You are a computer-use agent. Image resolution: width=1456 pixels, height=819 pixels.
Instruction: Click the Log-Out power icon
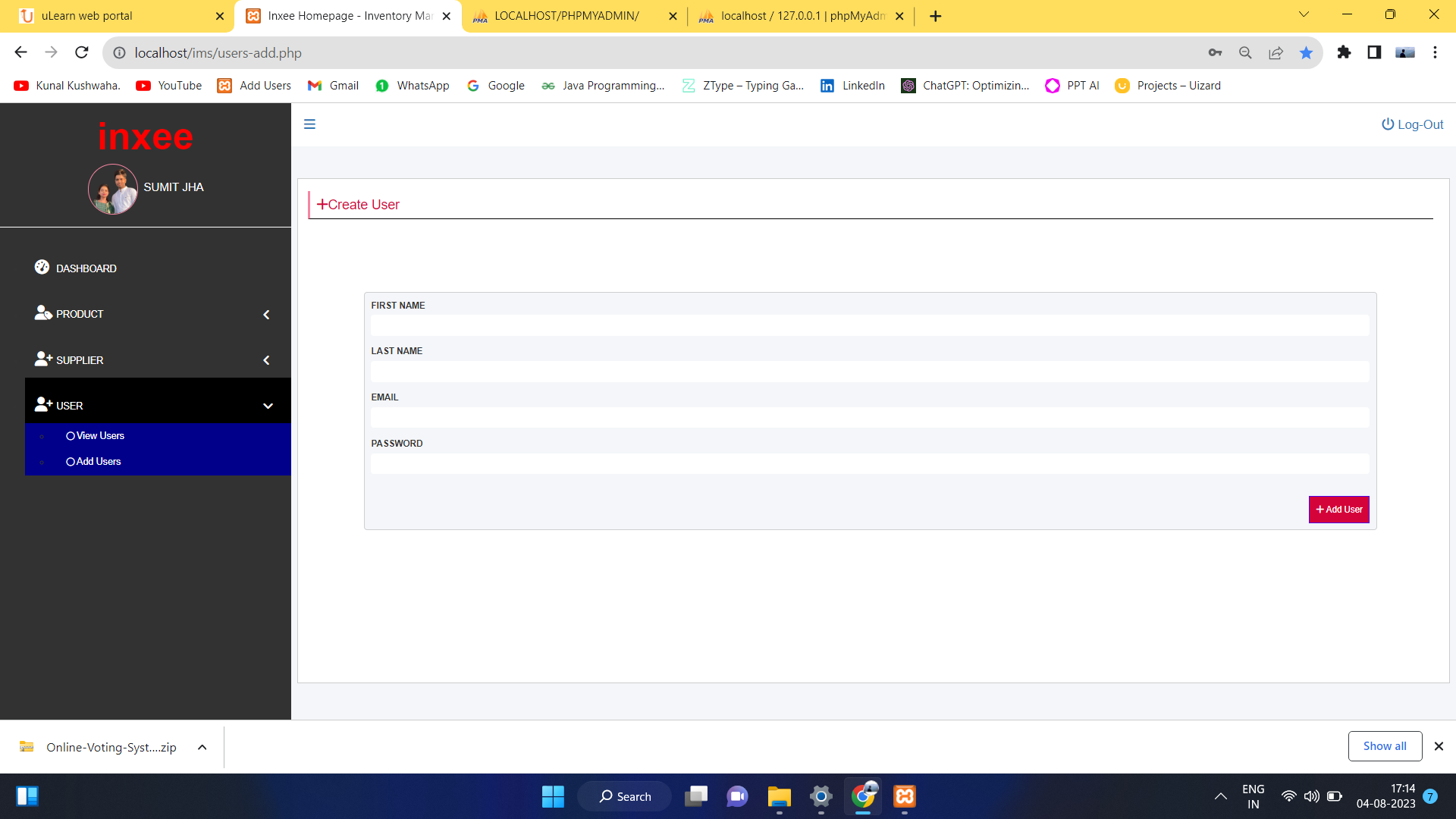[1386, 124]
